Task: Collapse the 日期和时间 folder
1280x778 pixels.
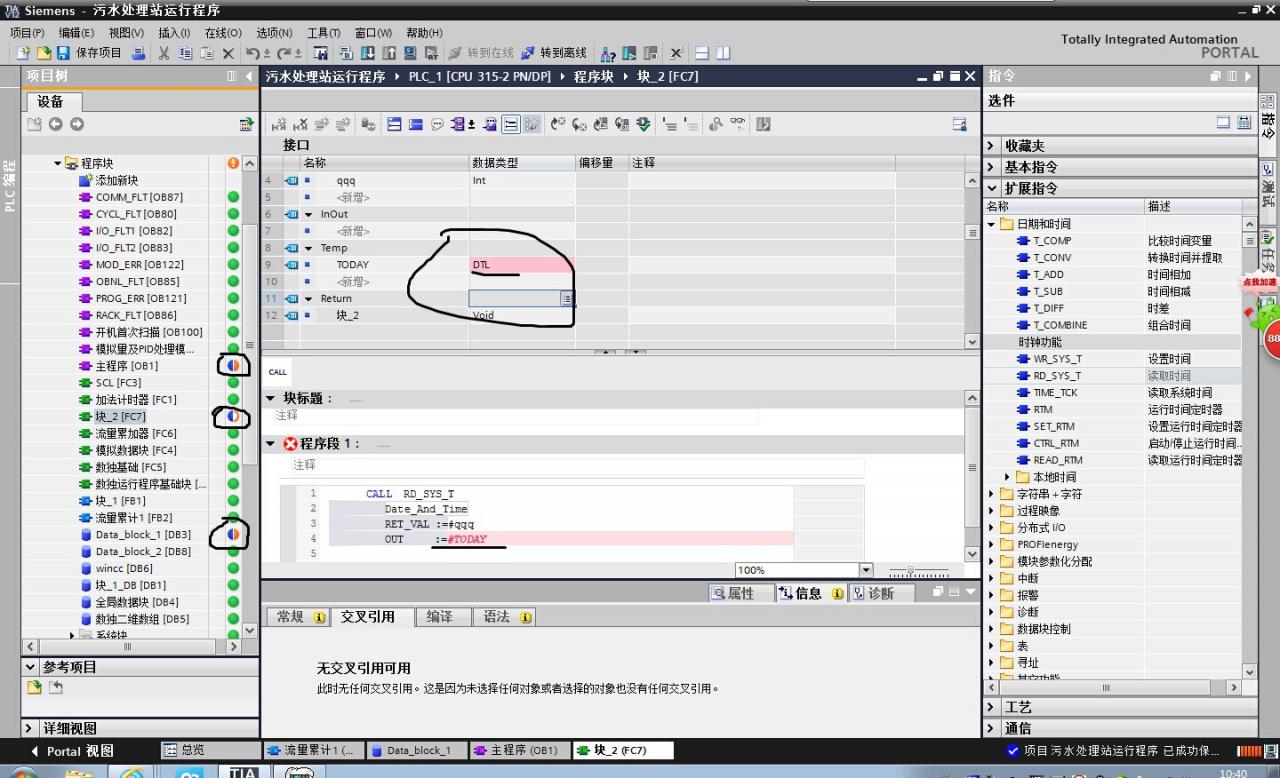Action: point(993,224)
